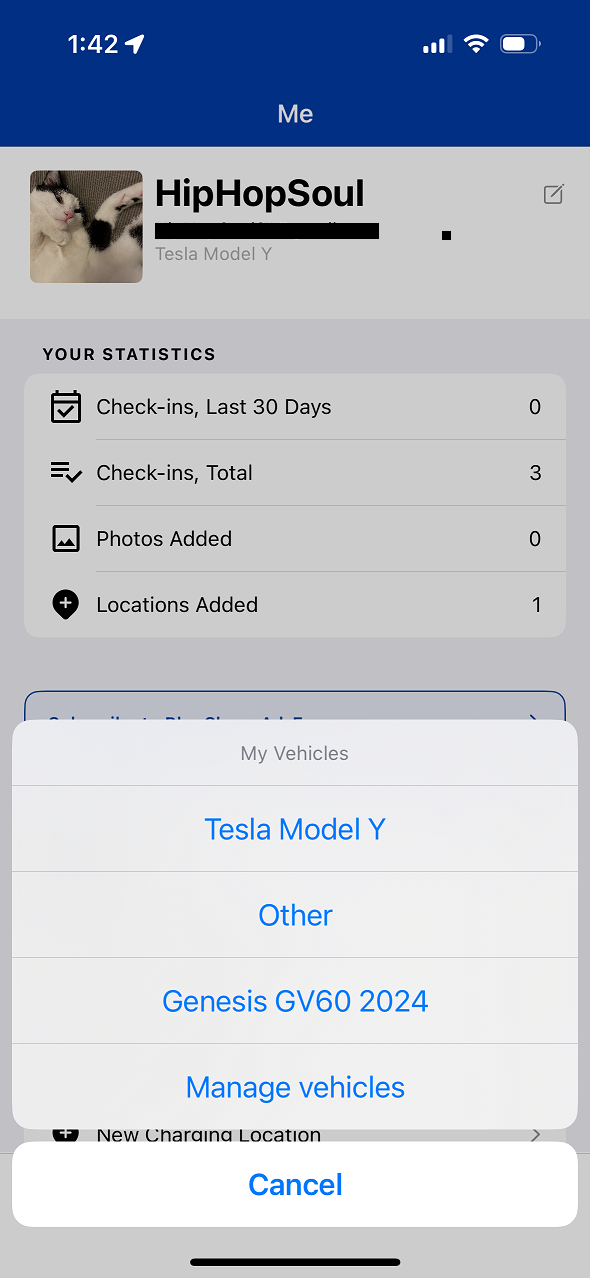This screenshot has width=590, height=1278.
Task: Tap the location arrow in status bar
Action: (135, 44)
